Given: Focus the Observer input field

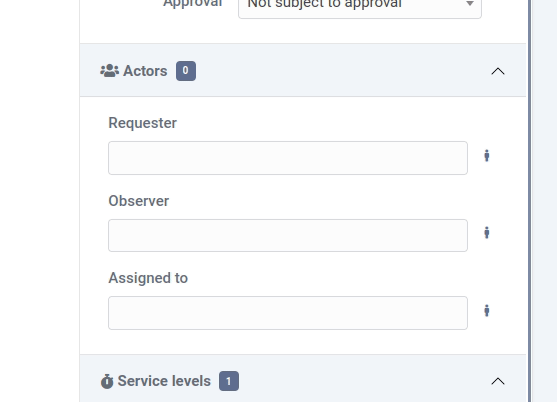Looking at the screenshot, I should point(288,235).
